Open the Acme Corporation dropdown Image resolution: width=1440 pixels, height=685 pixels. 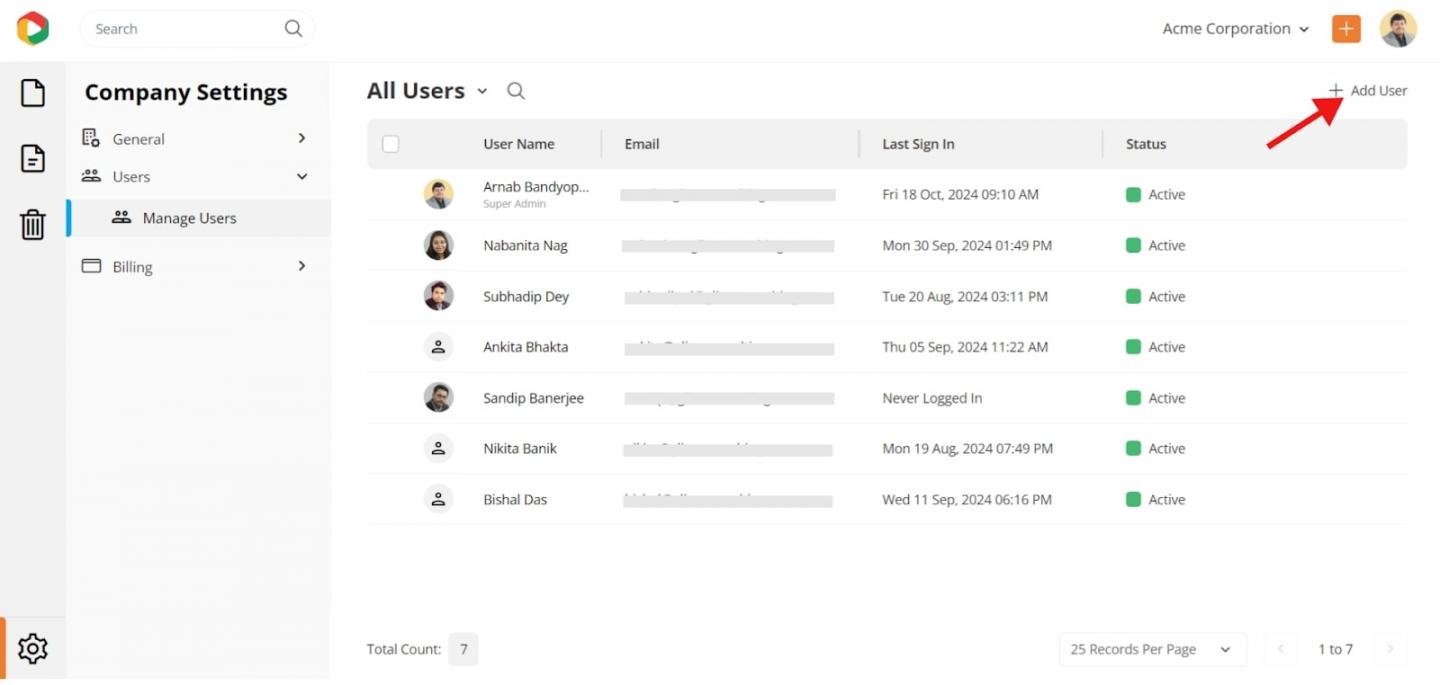(1235, 29)
